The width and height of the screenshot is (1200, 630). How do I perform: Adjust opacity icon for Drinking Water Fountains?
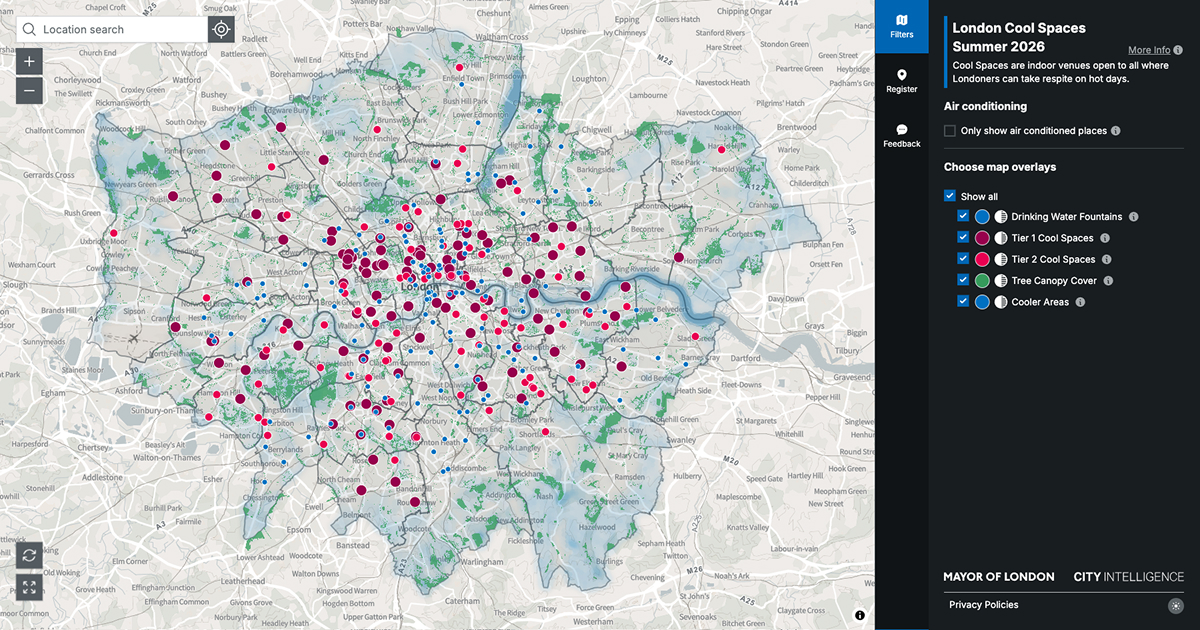(x=1000, y=217)
